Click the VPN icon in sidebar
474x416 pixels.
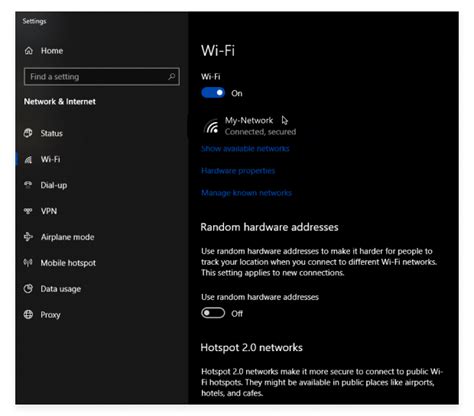[x=28, y=211]
